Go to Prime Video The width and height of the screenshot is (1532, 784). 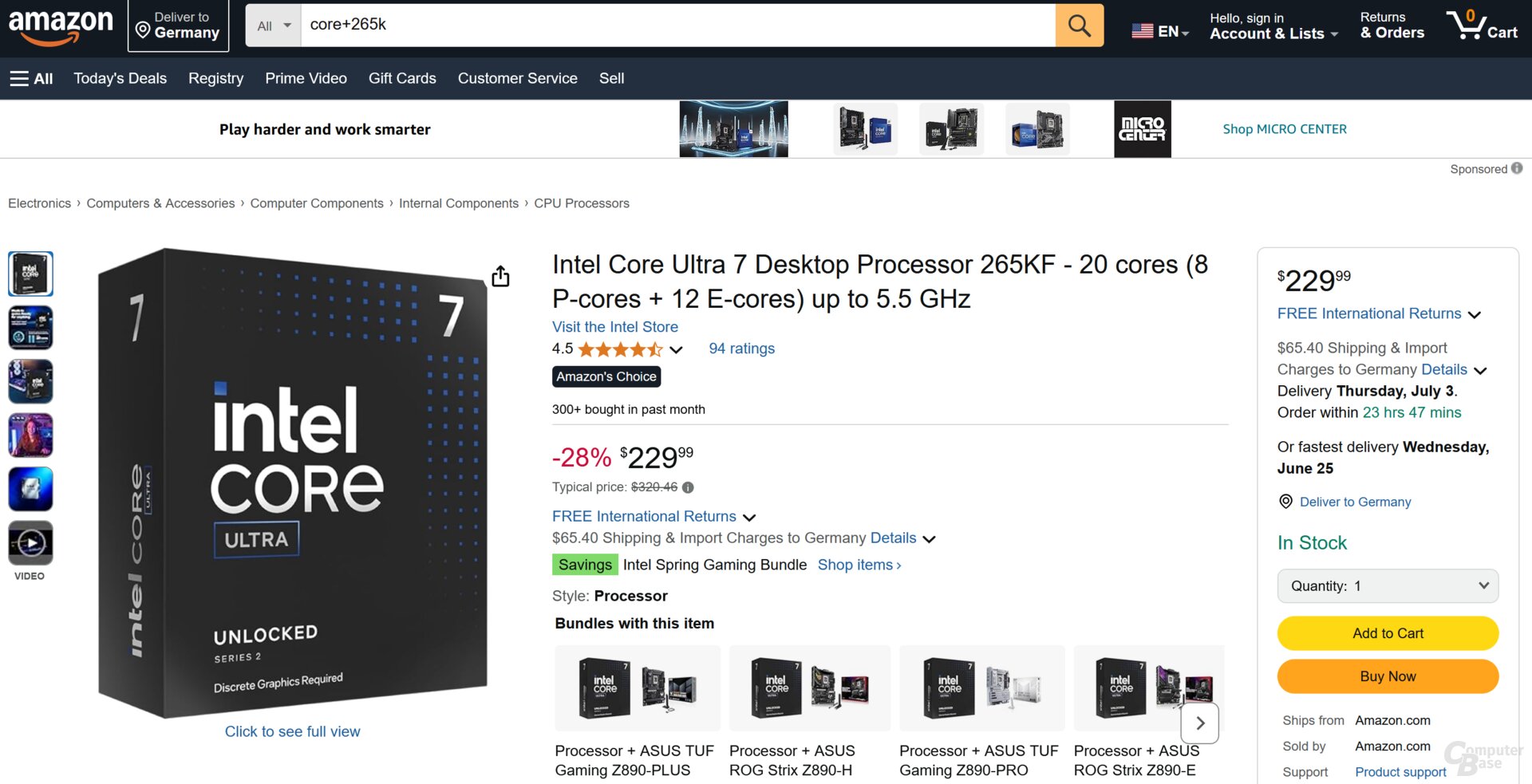coord(306,78)
